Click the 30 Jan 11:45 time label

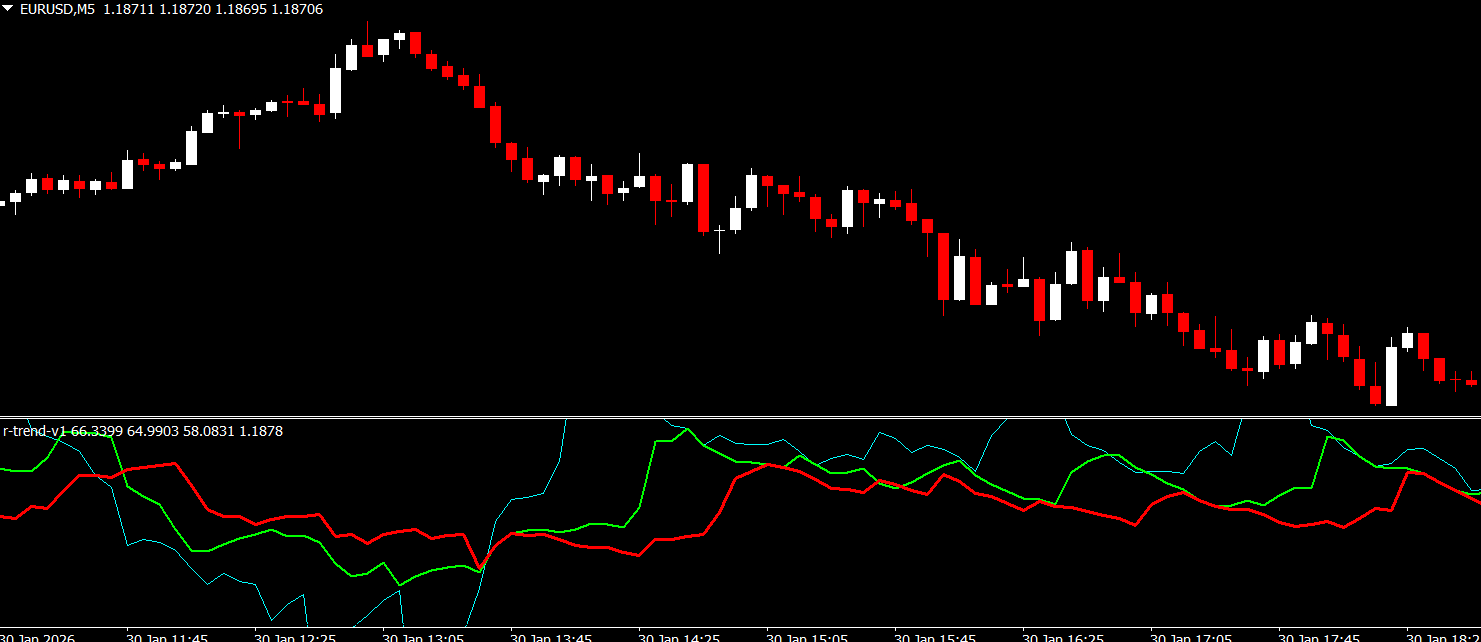pyautogui.click(x=167, y=636)
